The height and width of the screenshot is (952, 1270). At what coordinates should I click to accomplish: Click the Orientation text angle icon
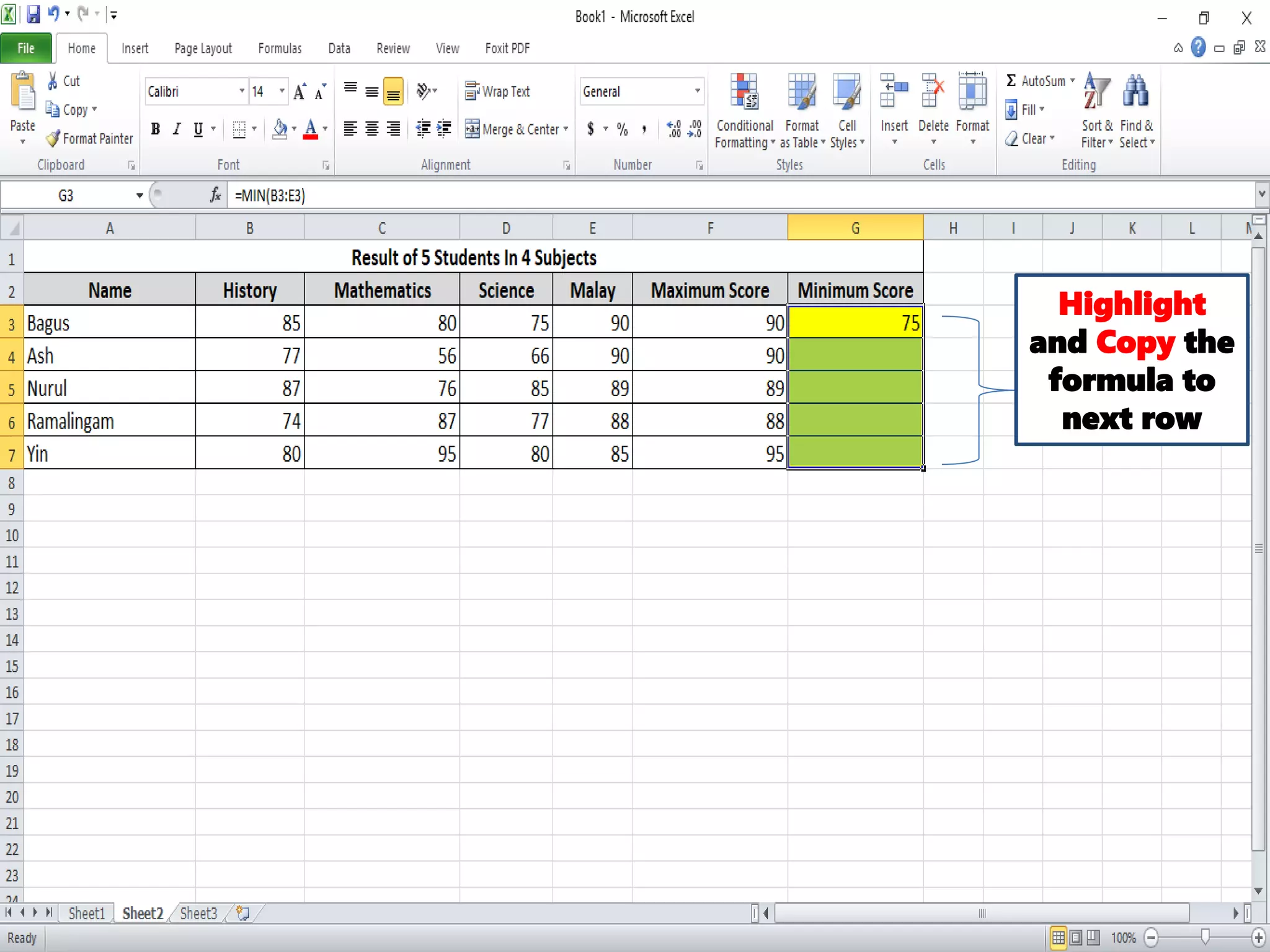pyautogui.click(x=424, y=92)
